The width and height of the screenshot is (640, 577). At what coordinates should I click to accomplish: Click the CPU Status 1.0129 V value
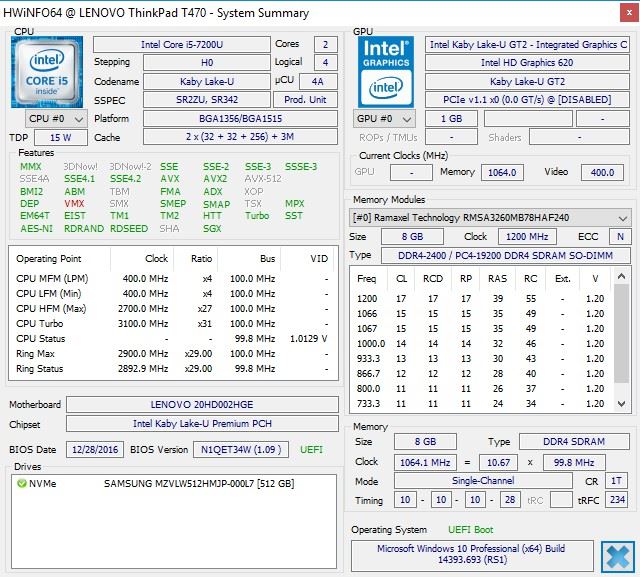pyautogui.click(x=309, y=339)
